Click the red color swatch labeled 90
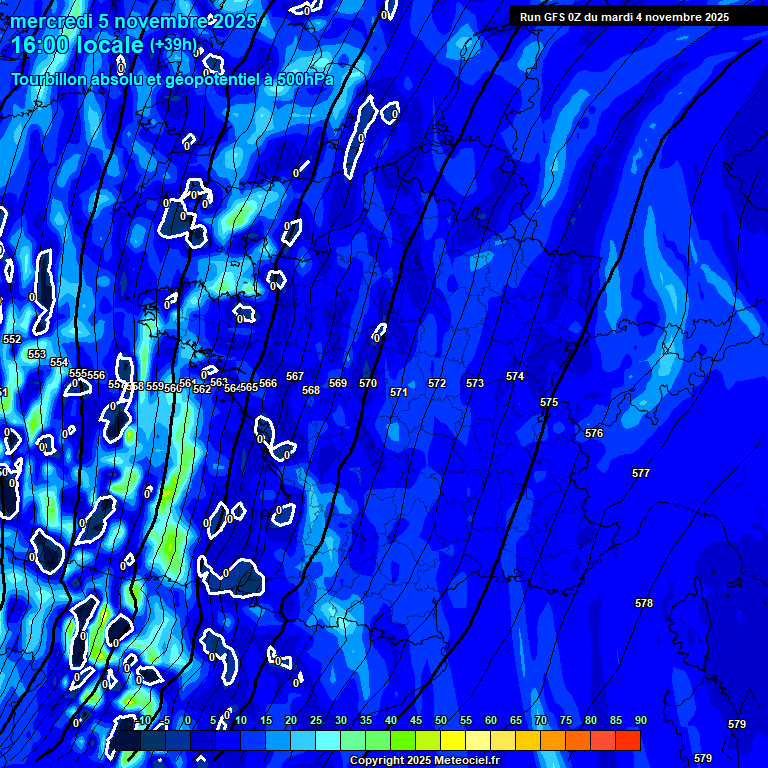This screenshot has height=768, width=768. [x=628, y=741]
